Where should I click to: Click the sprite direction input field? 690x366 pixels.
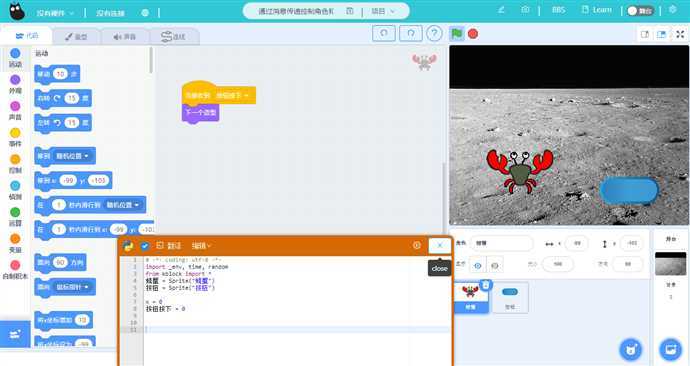628,264
